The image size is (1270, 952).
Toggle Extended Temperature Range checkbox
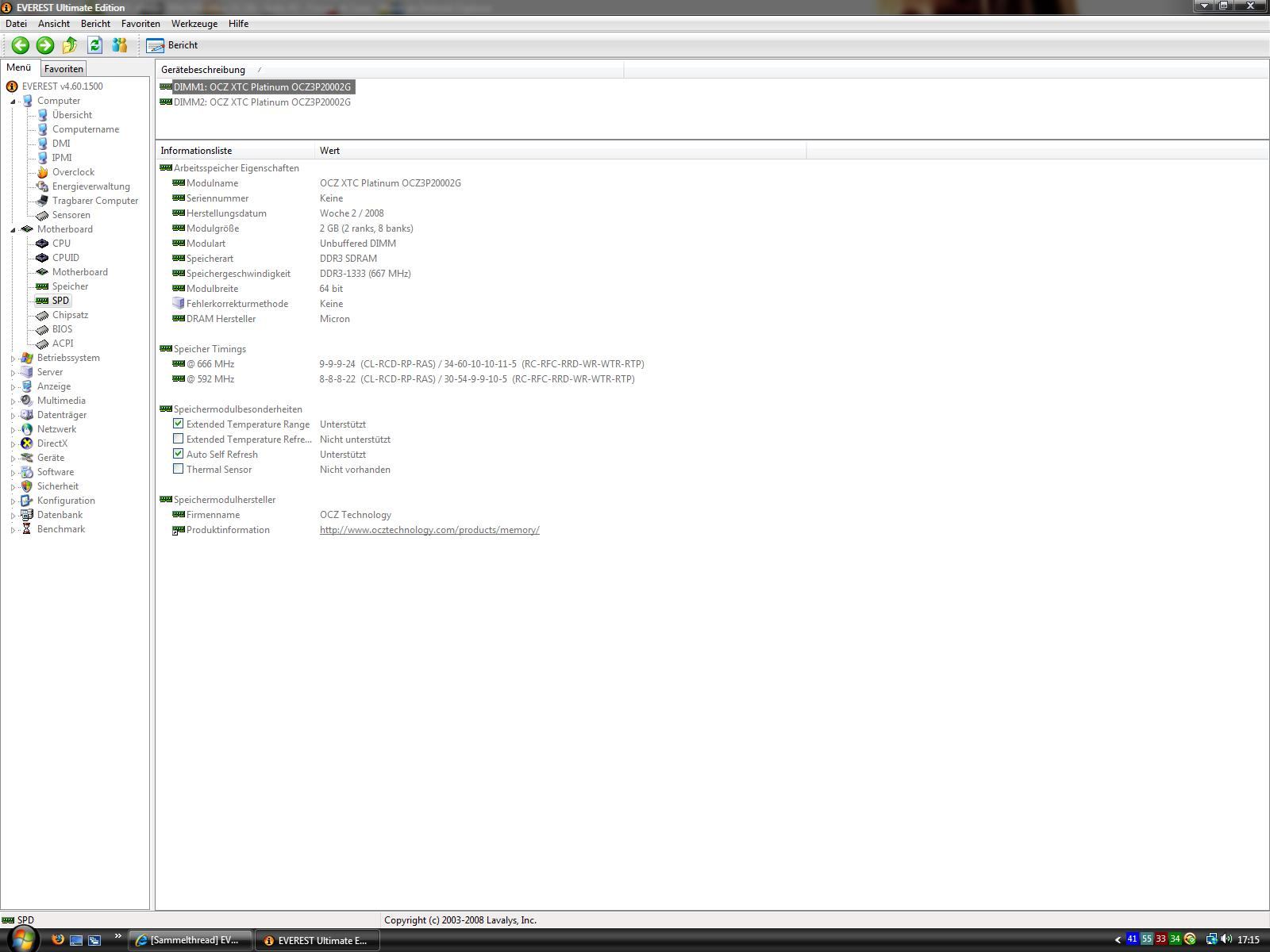tap(178, 424)
